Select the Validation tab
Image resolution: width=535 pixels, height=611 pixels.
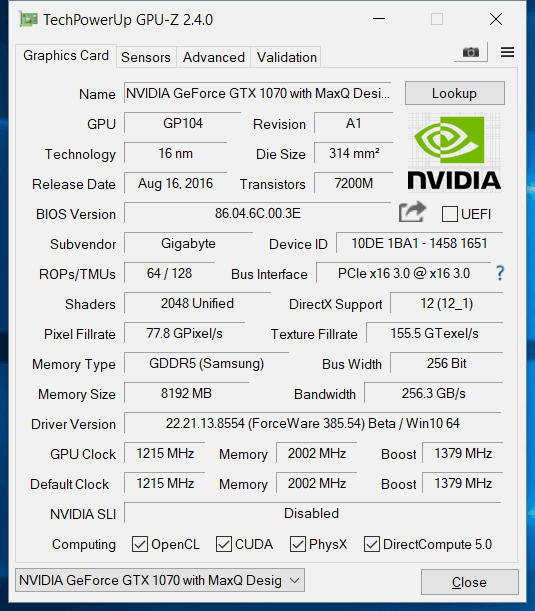point(286,57)
